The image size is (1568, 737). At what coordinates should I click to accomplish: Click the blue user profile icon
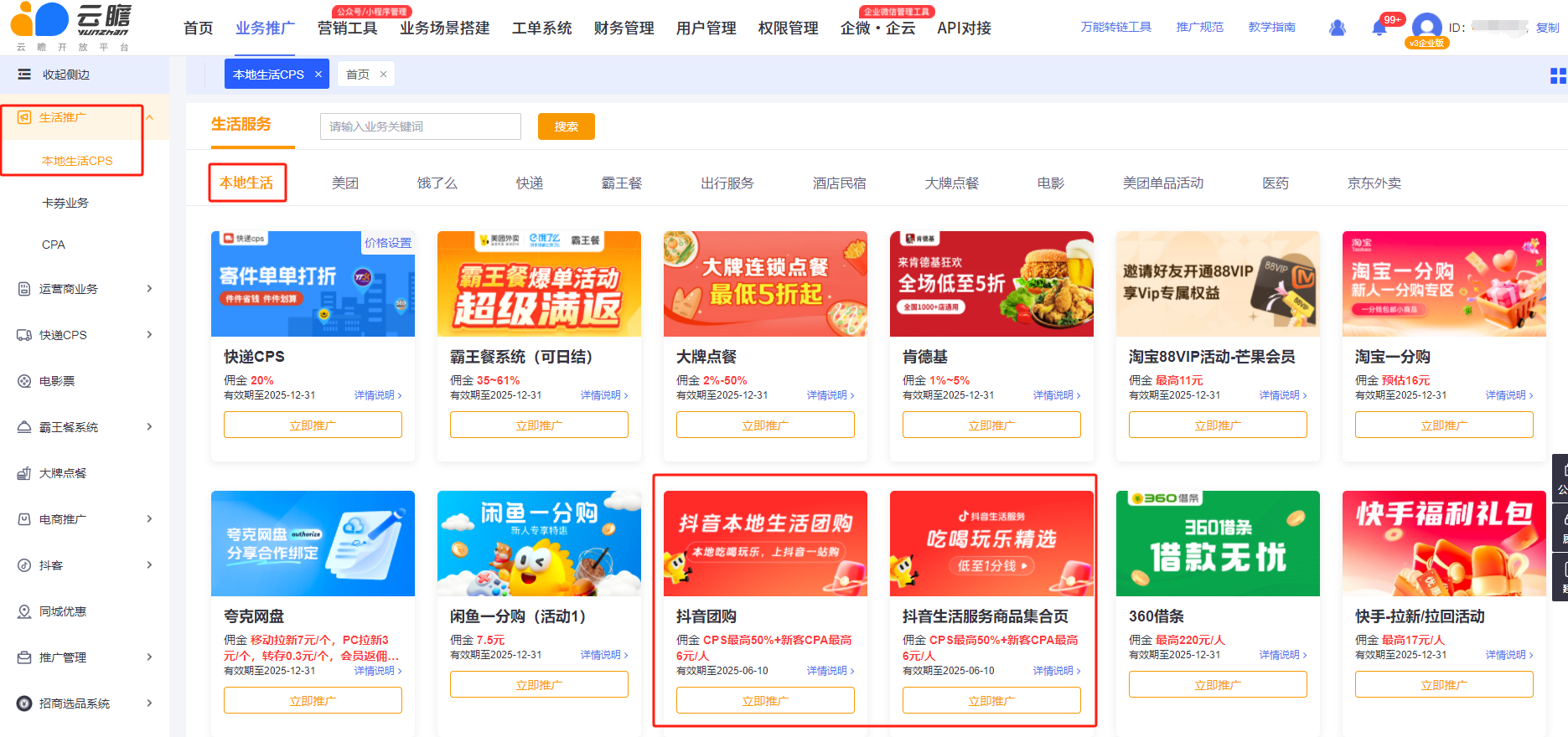[1338, 28]
